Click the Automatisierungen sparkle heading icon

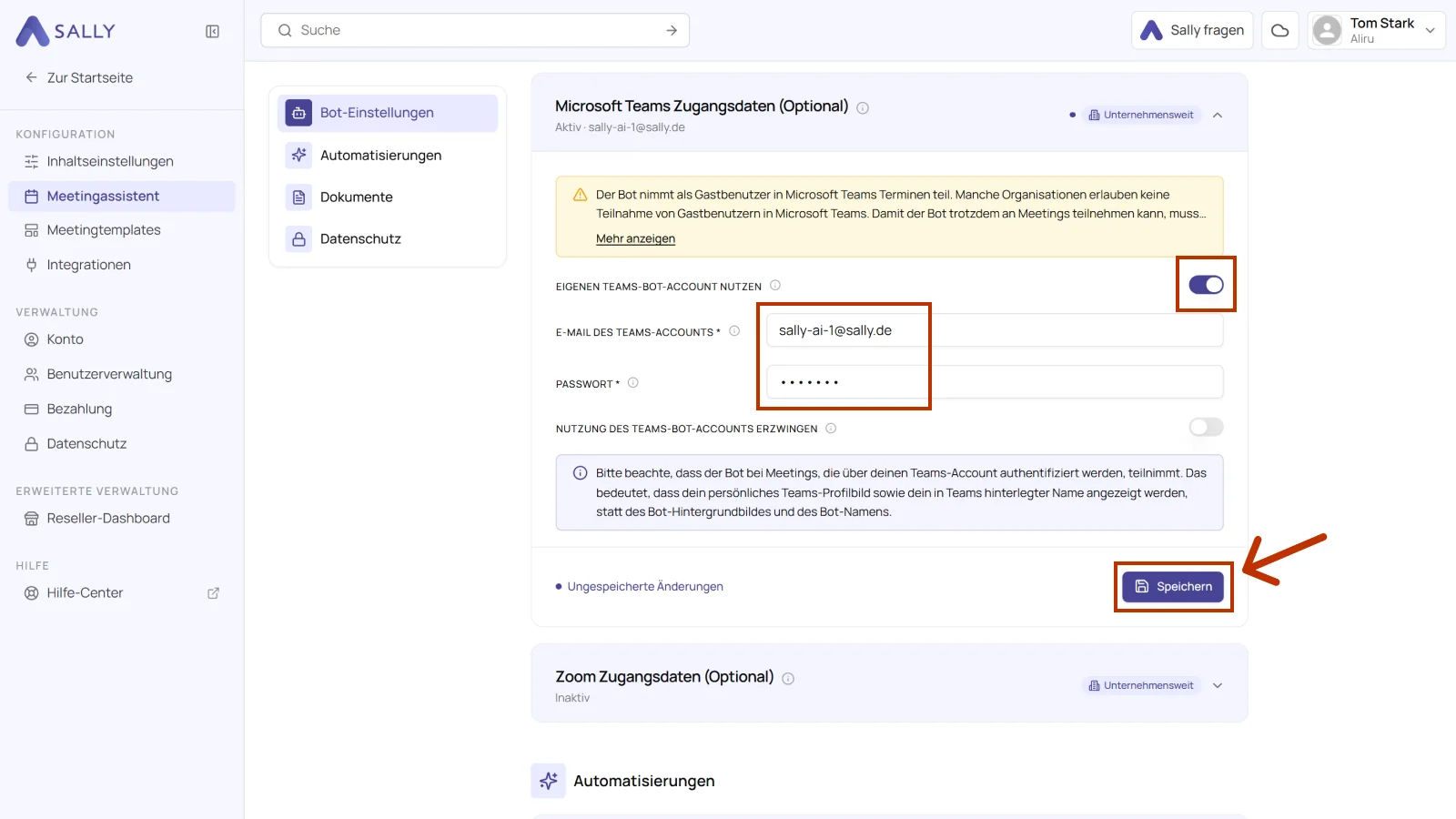coord(549,781)
